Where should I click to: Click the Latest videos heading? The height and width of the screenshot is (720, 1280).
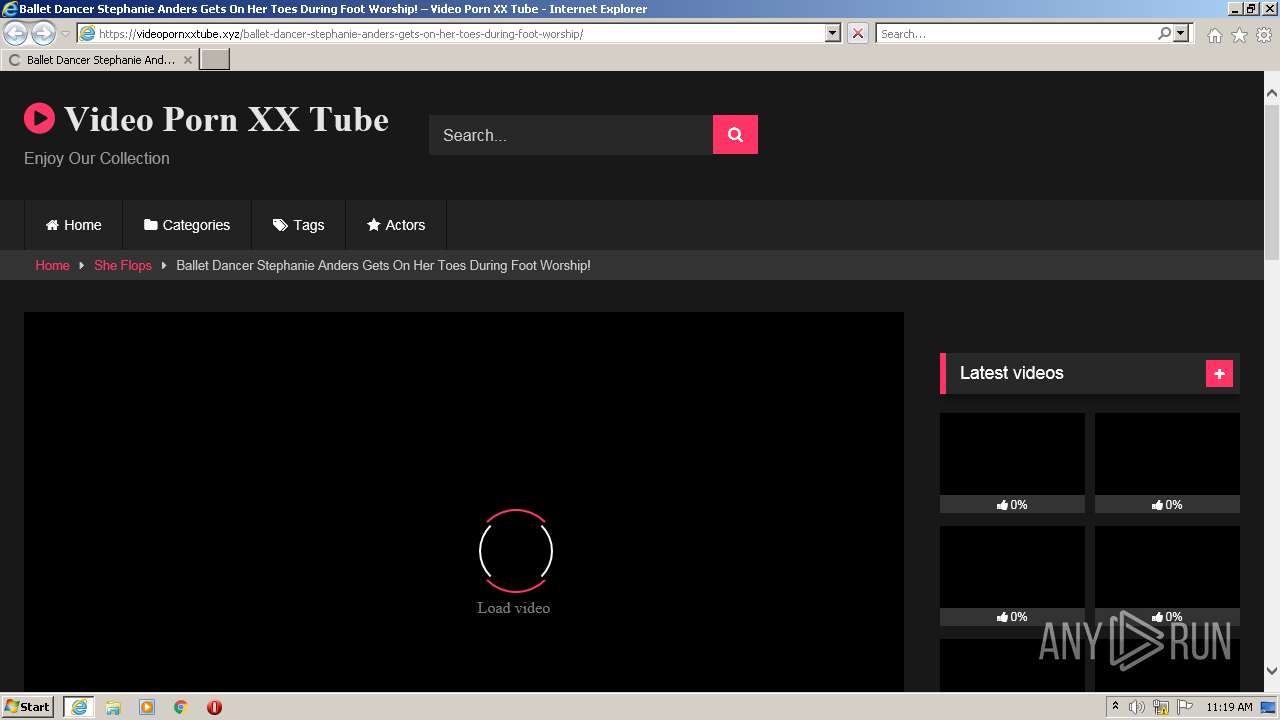[1012, 373]
